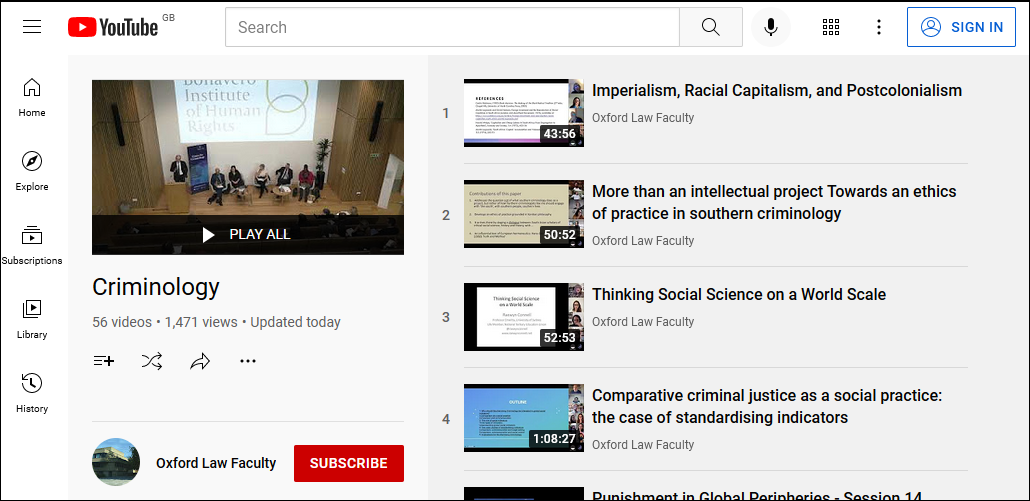The width and height of the screenshot is (1030, 501).
Task: Open History in sidebar
Action: (x=32, y=394)
